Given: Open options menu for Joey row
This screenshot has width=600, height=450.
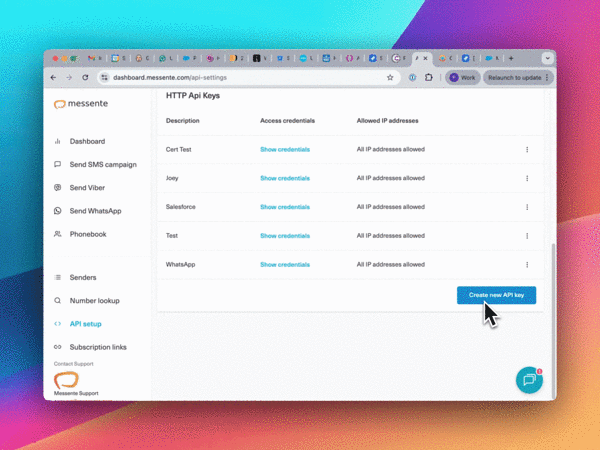Looking at the screenshot, I should (x=527, y=178).
